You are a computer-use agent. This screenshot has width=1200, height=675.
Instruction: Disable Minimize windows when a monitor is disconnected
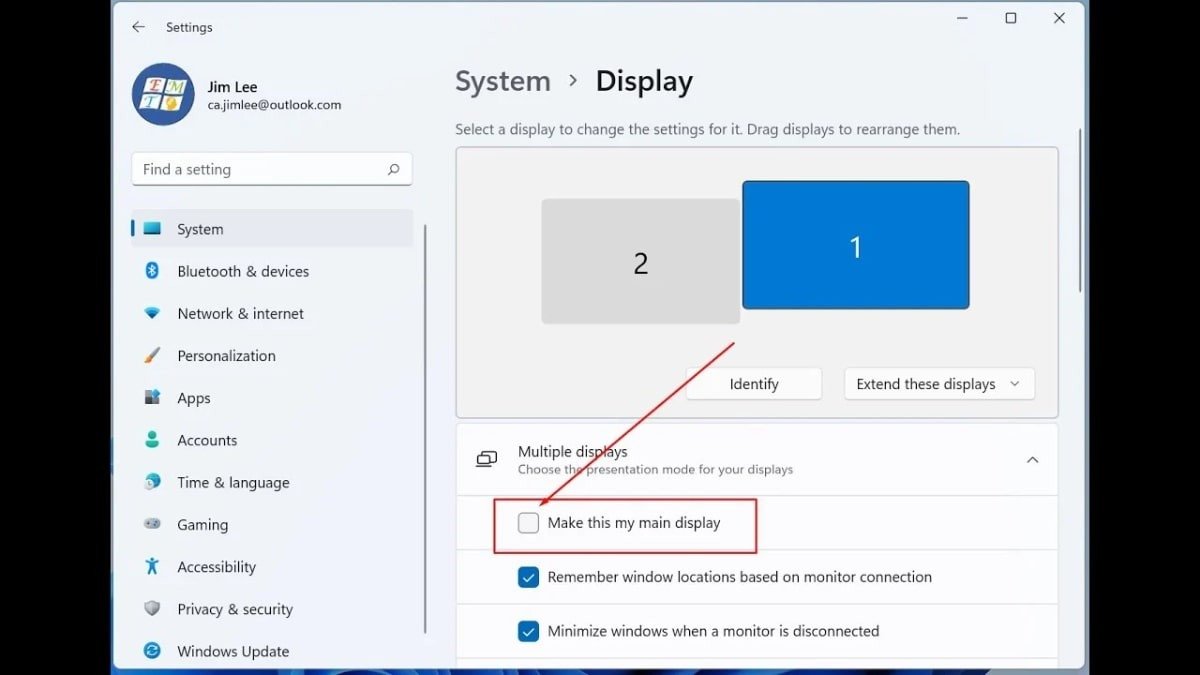point(527,631)
